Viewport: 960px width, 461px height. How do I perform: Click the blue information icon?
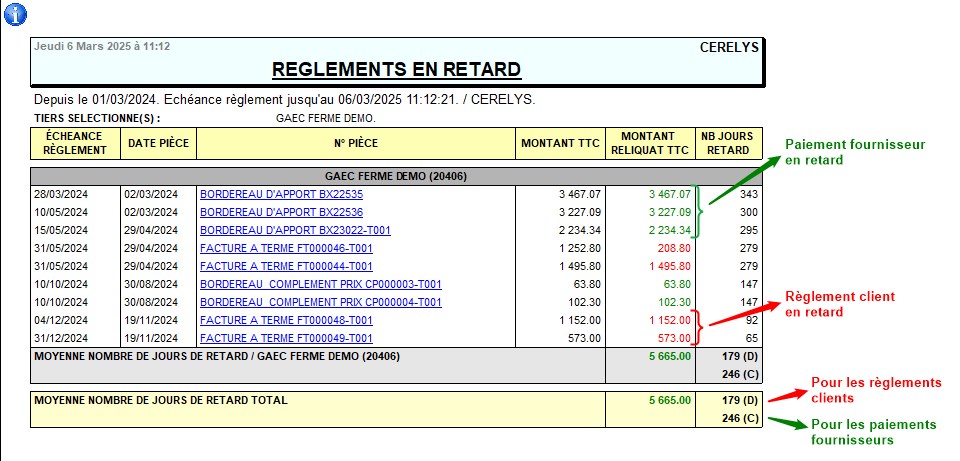(17, 14)
